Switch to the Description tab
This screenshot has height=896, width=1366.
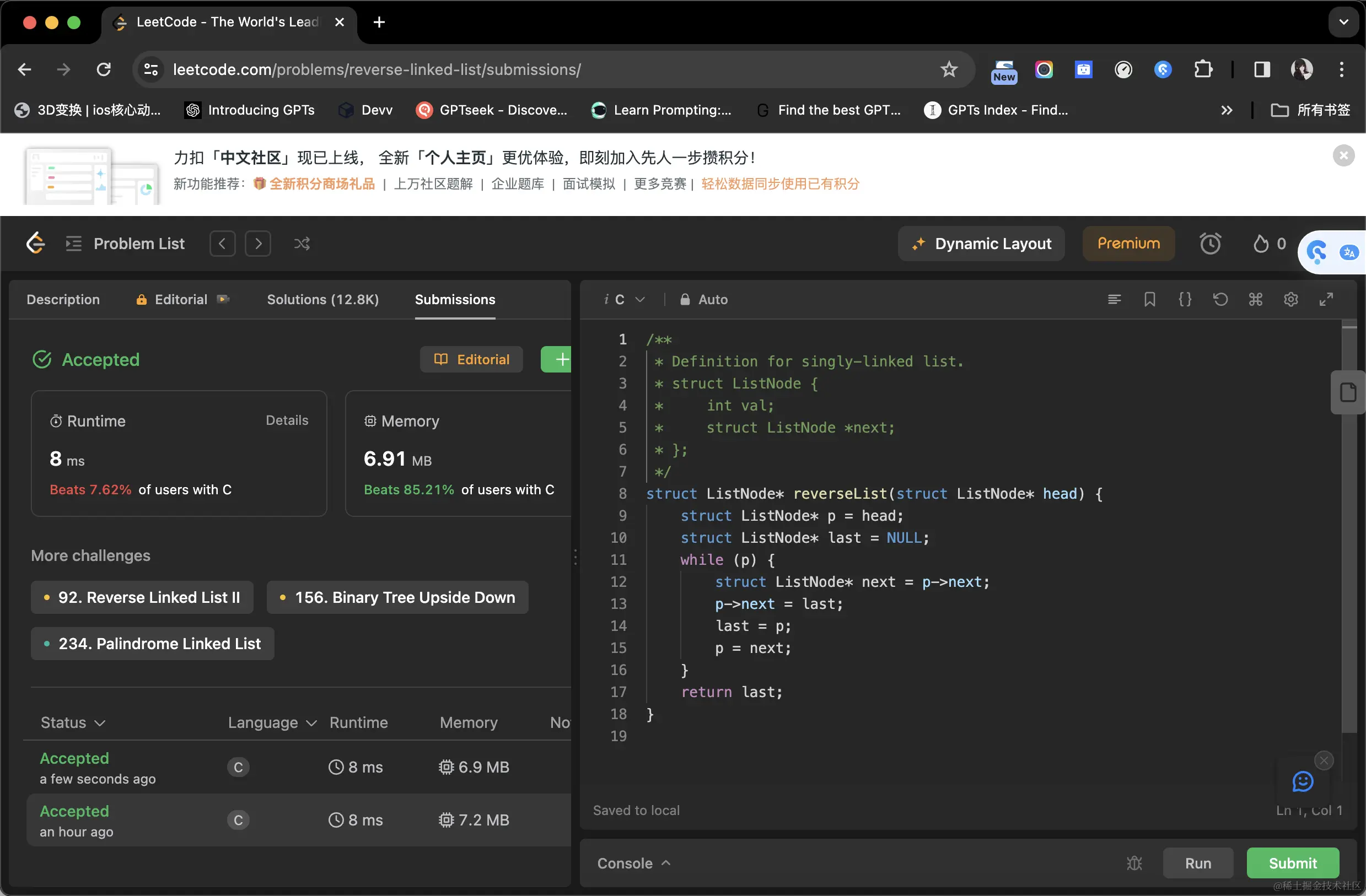pos(63,299)
